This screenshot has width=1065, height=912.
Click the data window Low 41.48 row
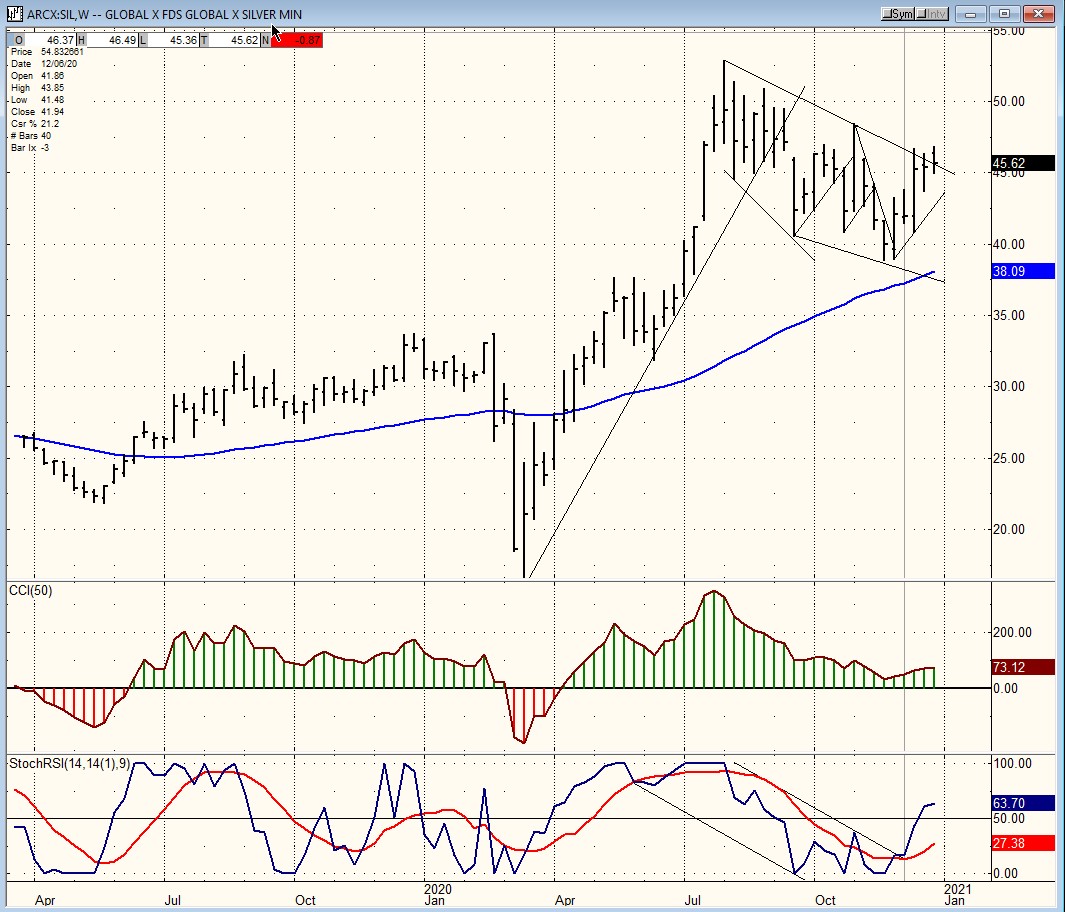point(37,100)
